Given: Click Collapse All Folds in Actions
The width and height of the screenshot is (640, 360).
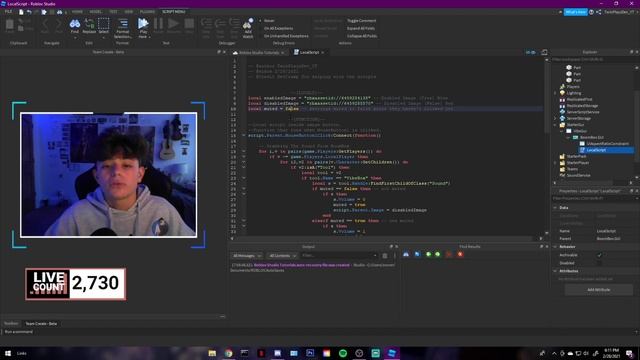Looking at the screenshot, I should pos(362,36).
